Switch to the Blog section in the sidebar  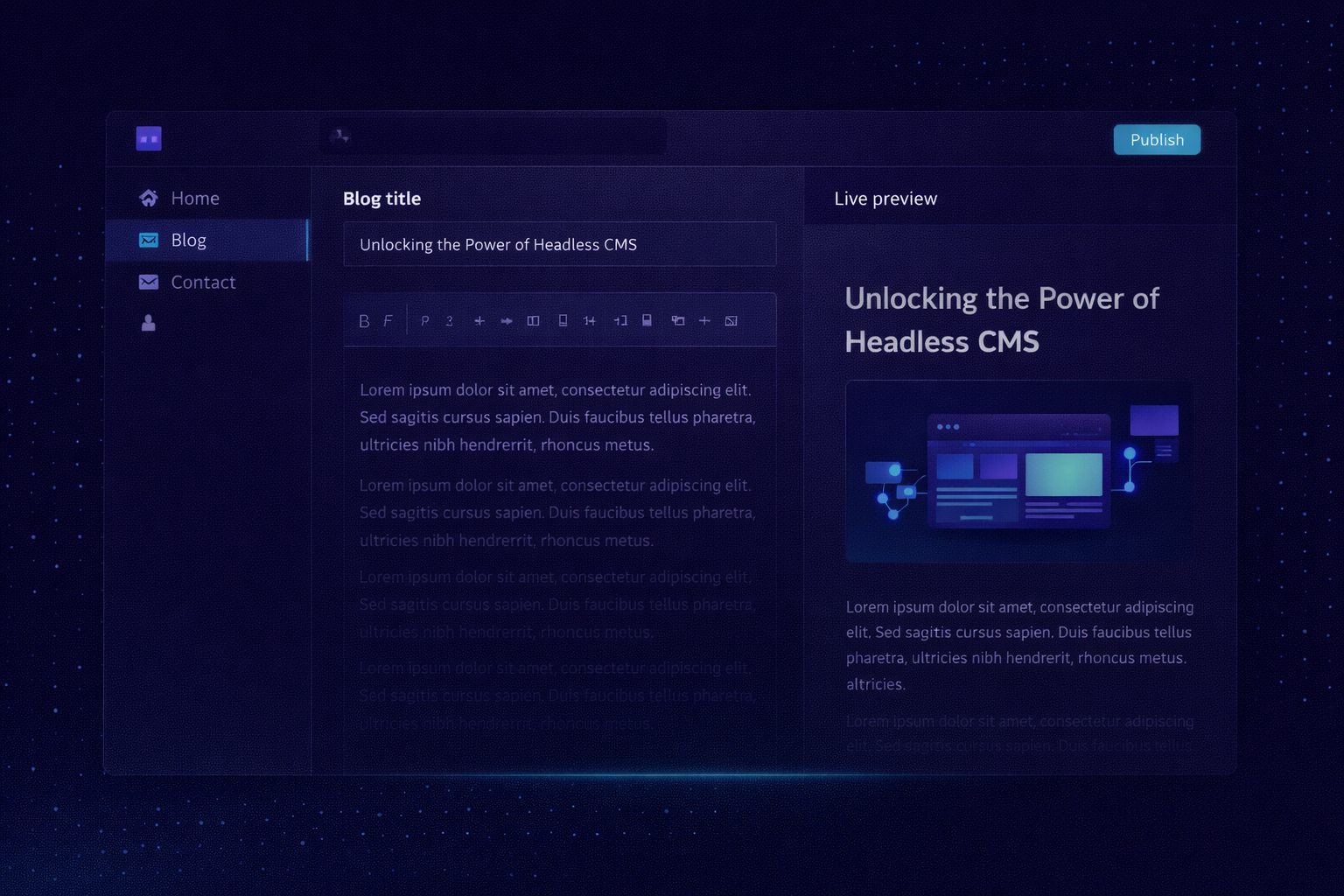[188, 240]
